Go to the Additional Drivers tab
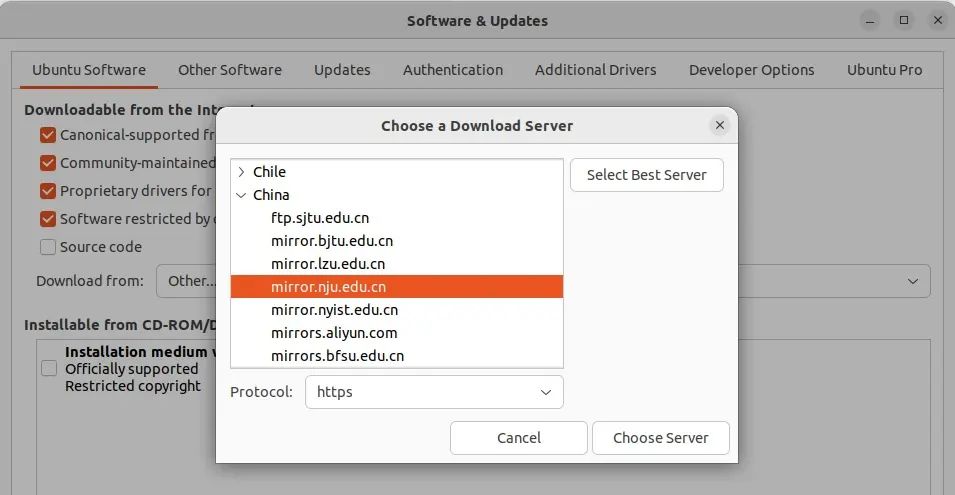 (x=595, y=70)
